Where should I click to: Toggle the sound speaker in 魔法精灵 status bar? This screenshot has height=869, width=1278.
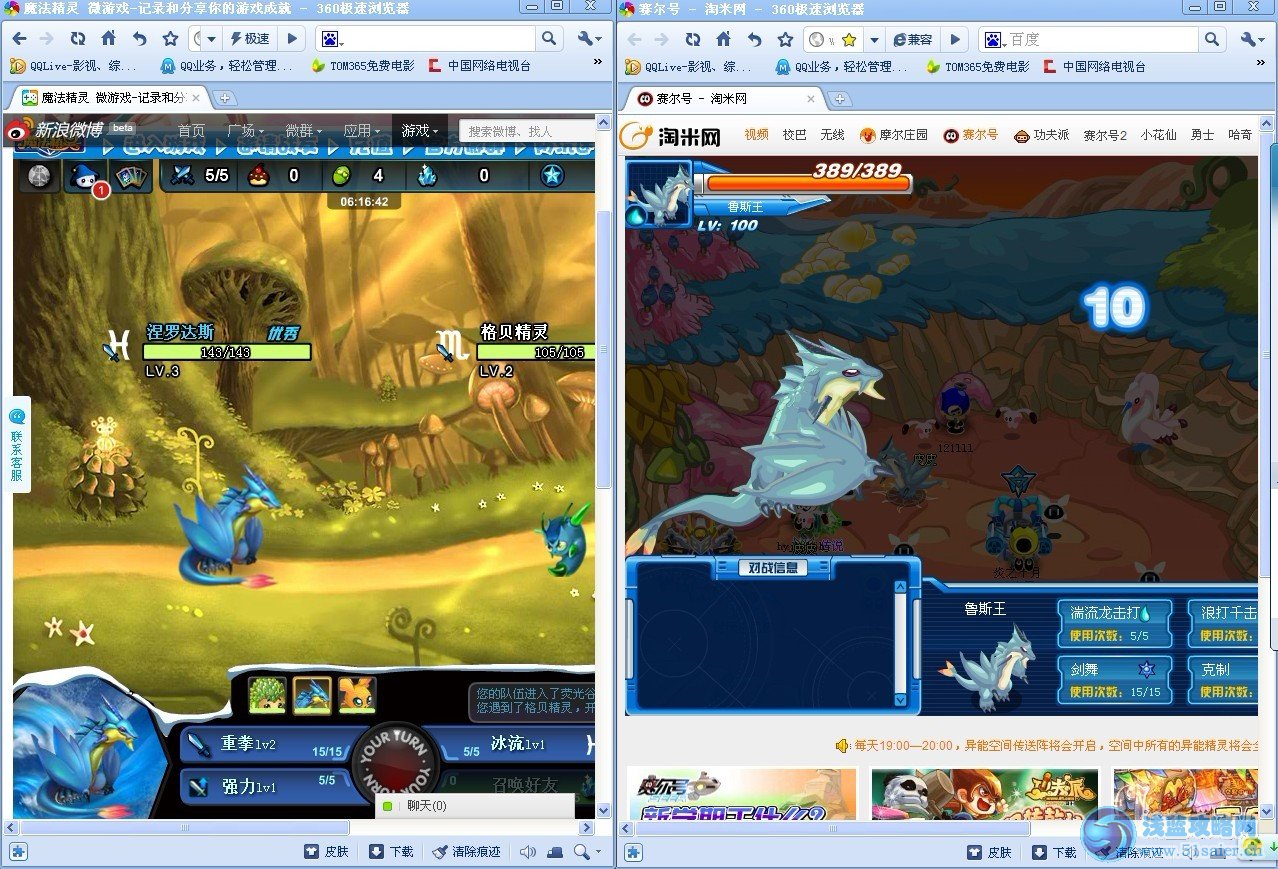tap(529, 852)
